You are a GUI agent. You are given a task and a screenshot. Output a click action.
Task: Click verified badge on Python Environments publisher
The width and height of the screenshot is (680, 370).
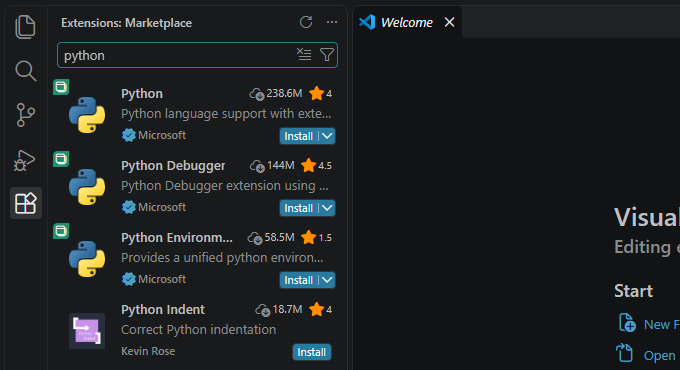click(128, 279)
